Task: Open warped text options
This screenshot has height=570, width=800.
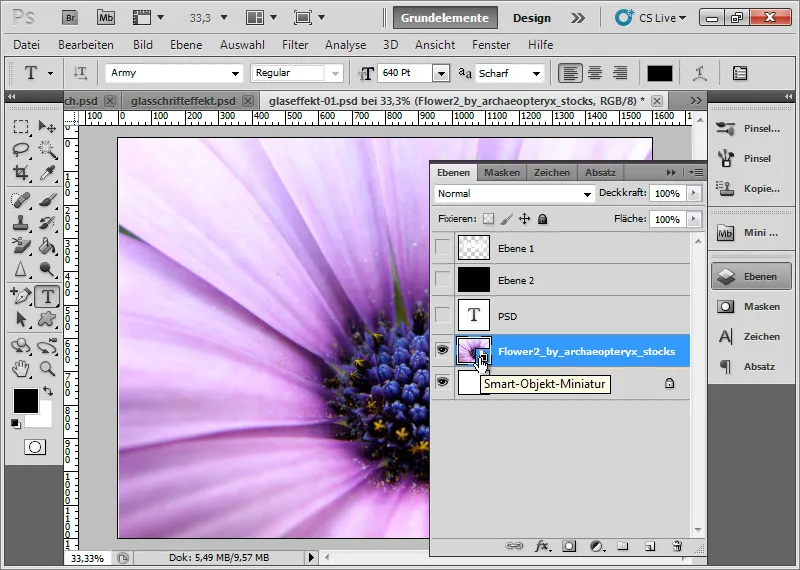Action: (x=699, y=73)
